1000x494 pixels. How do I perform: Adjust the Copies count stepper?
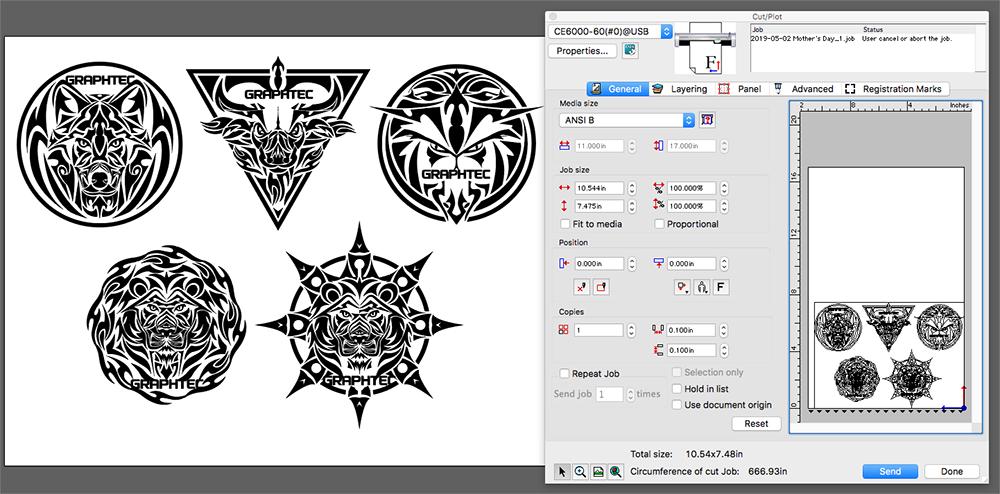[x=631, y=330]
